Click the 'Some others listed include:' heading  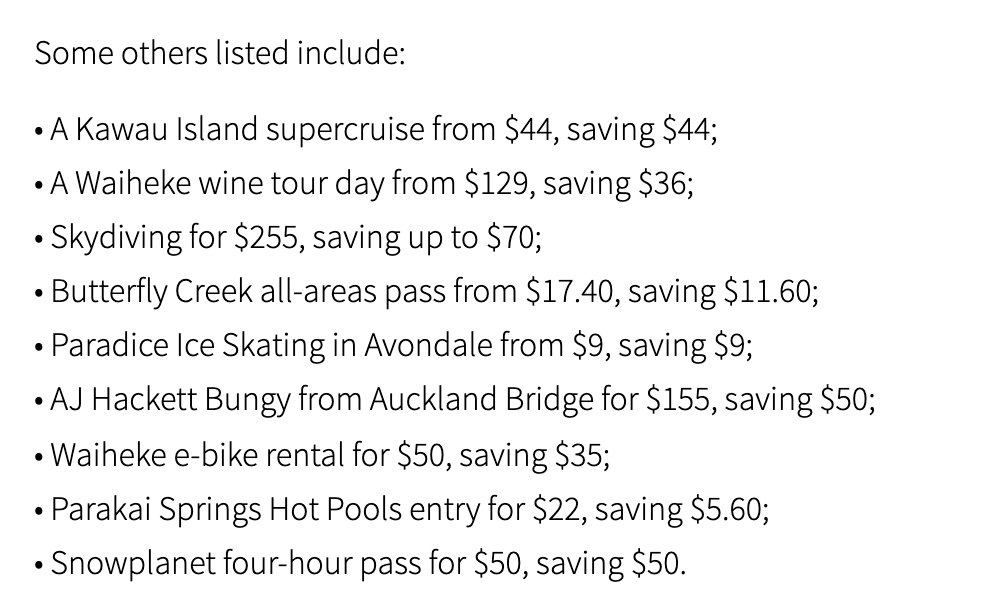[x=220, y=53]
